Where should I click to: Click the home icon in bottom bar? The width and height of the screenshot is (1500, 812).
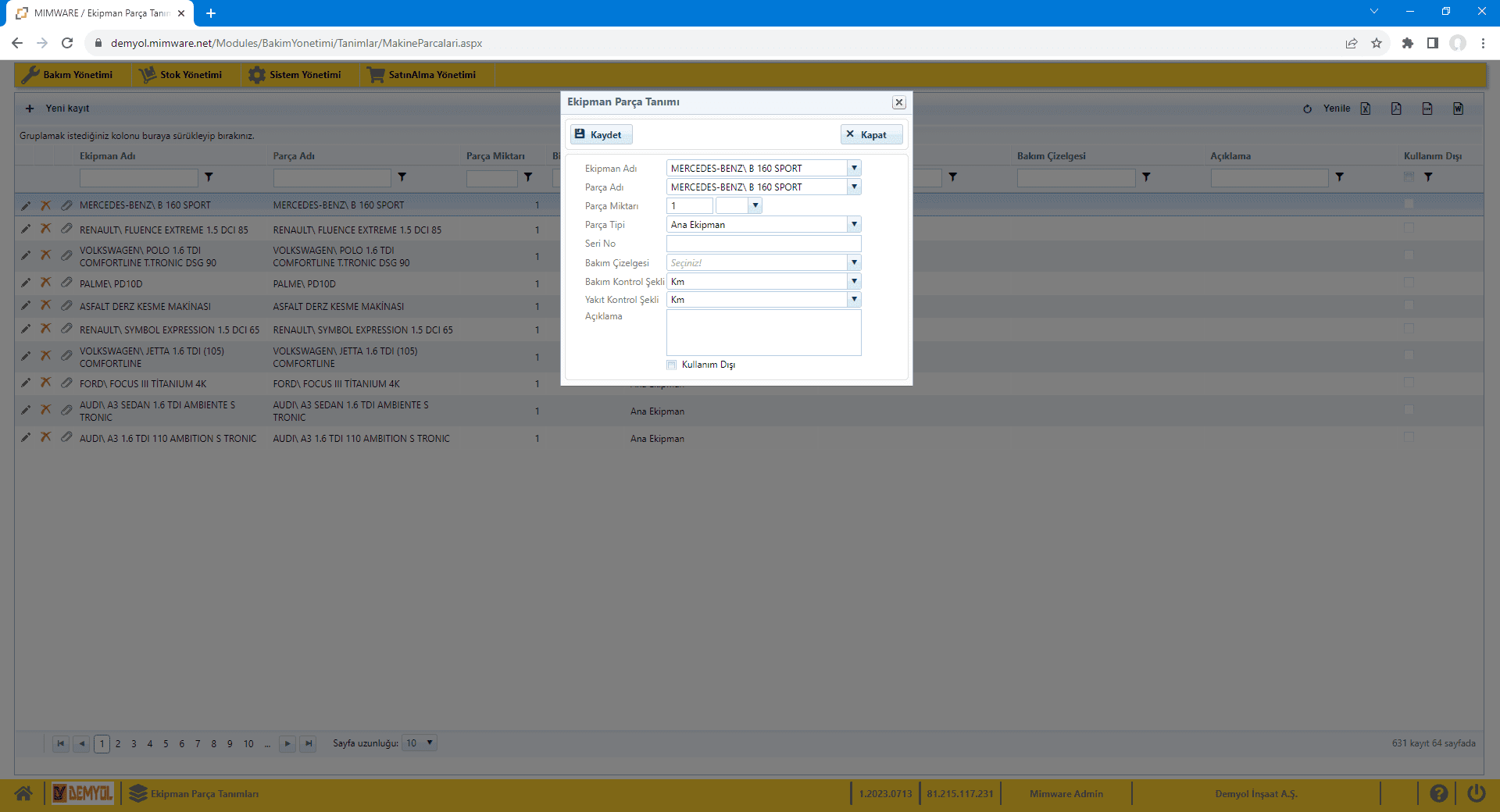coord(23,793)
